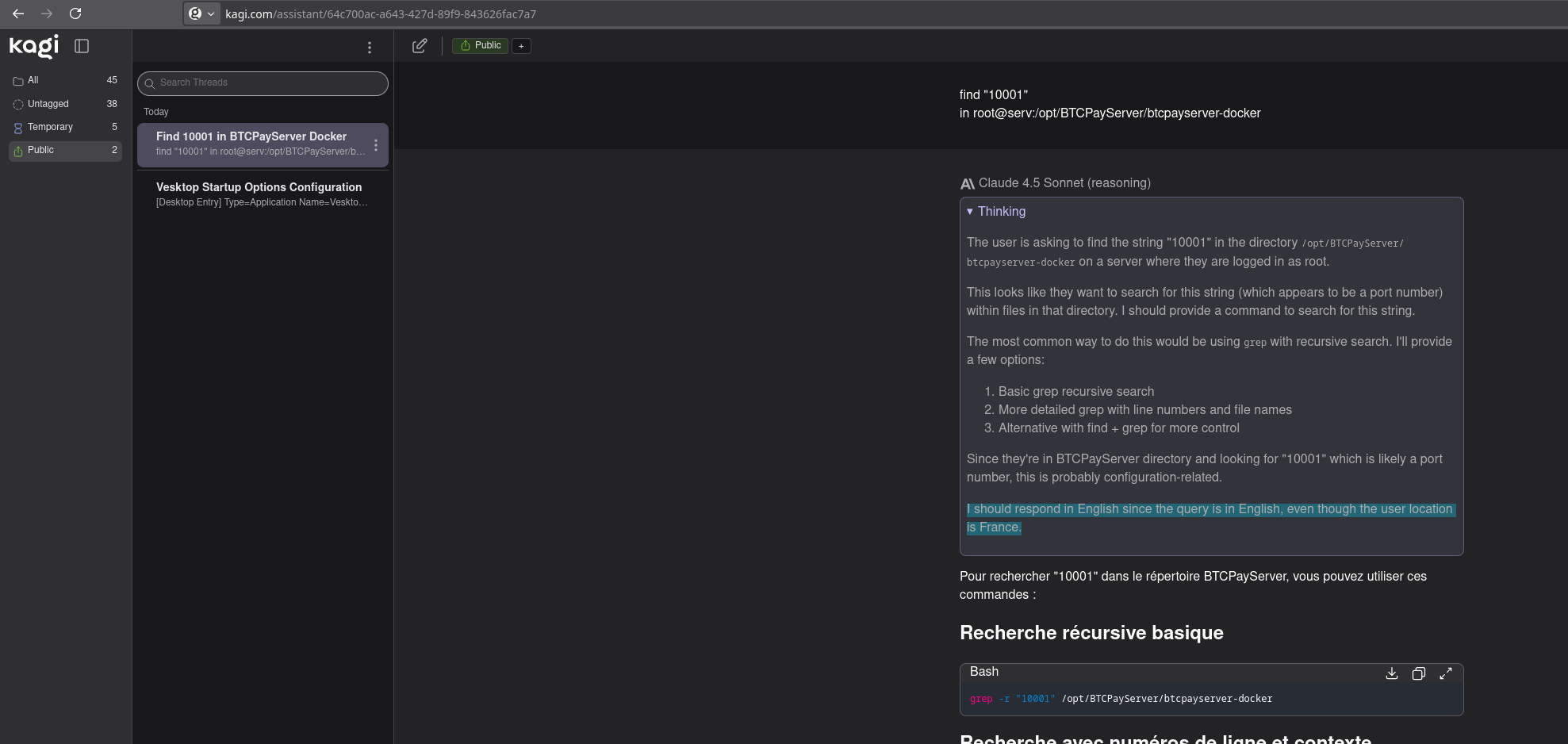Go back to the previous page
The height and width of the screenshot is (744, 1568).
tap(18, 13)
